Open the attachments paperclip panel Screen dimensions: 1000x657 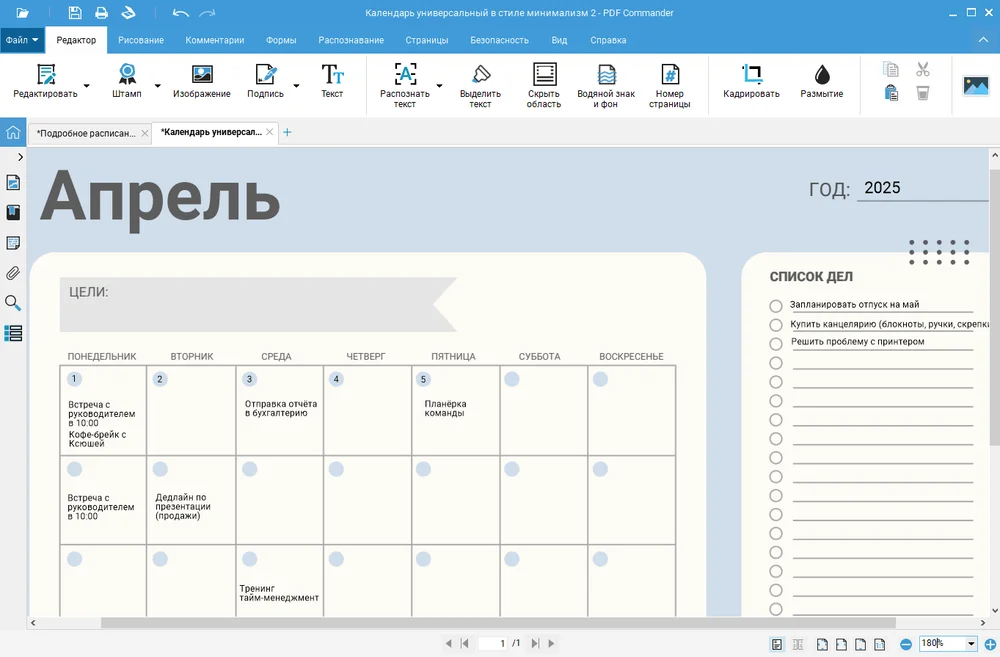click(x=13, y=273)
